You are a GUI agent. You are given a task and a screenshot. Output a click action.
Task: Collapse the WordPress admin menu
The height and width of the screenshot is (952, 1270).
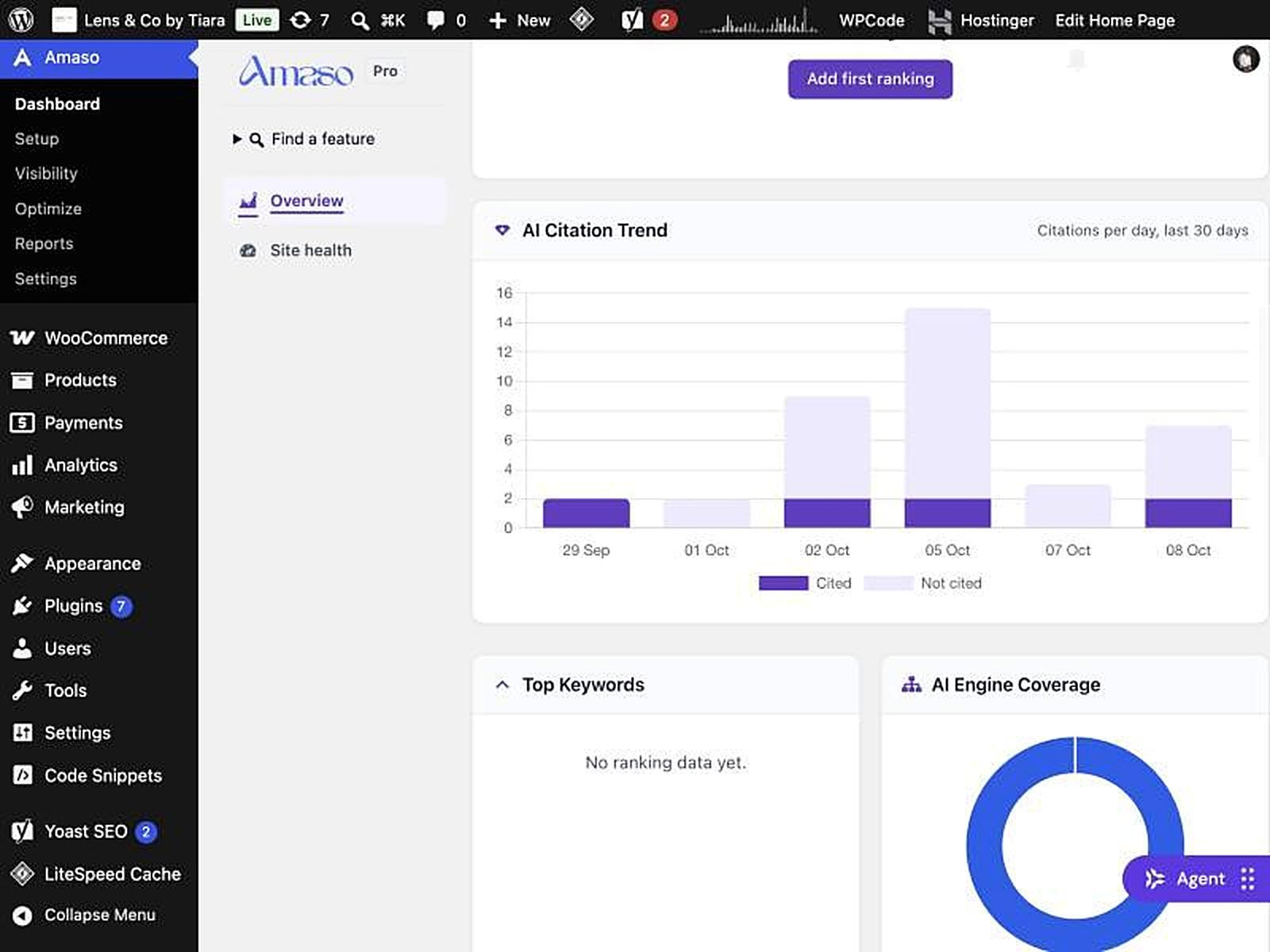click(99, 915)
